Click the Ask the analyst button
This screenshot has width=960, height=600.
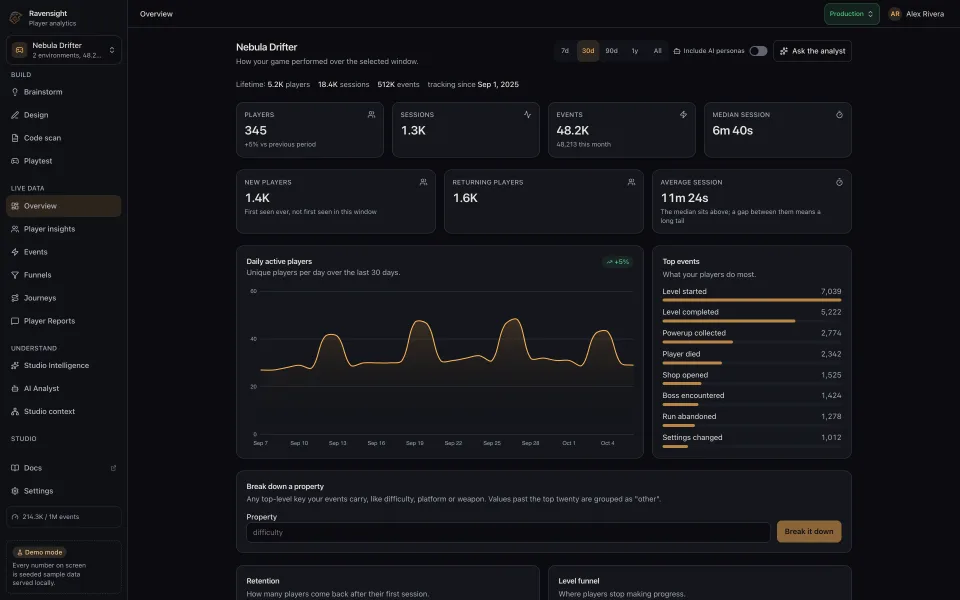pyautogui.click(x=812, y=51)
